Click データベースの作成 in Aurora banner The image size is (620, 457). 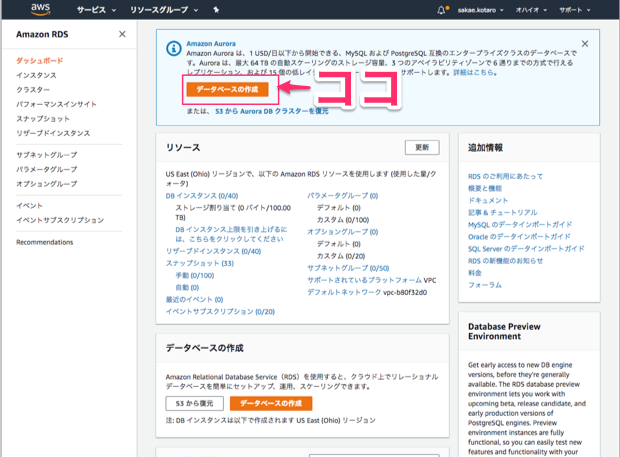(x=227, y=89)
